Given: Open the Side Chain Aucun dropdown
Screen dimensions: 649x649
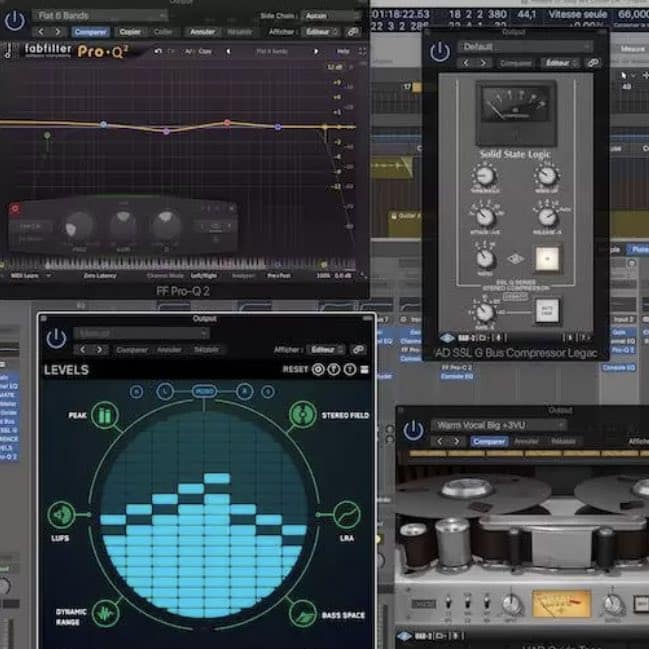Looking at the screenshot, I should 330,16.
